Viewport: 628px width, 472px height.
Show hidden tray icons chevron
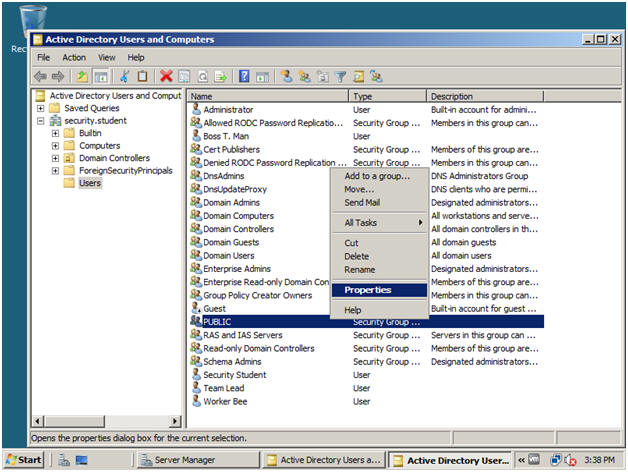[521, 460]
